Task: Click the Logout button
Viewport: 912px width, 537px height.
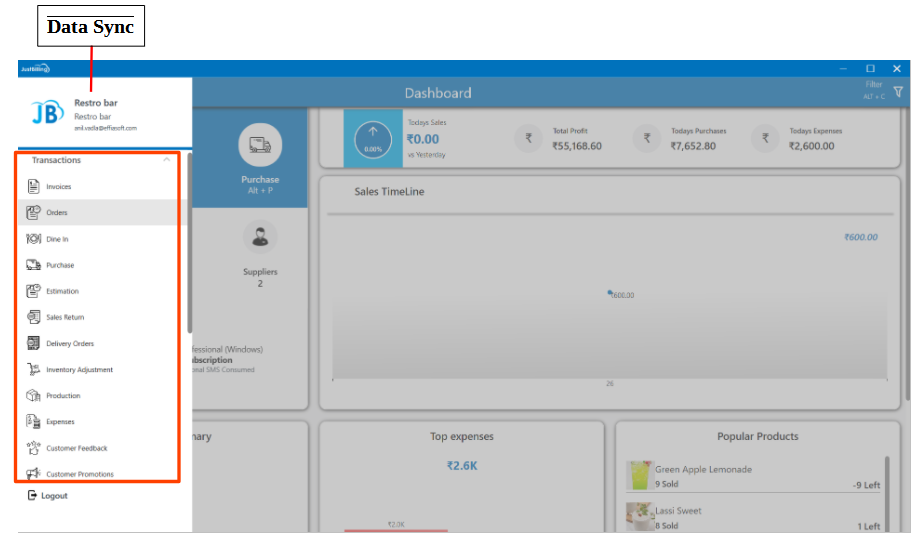Action: [x=48, y=496]
